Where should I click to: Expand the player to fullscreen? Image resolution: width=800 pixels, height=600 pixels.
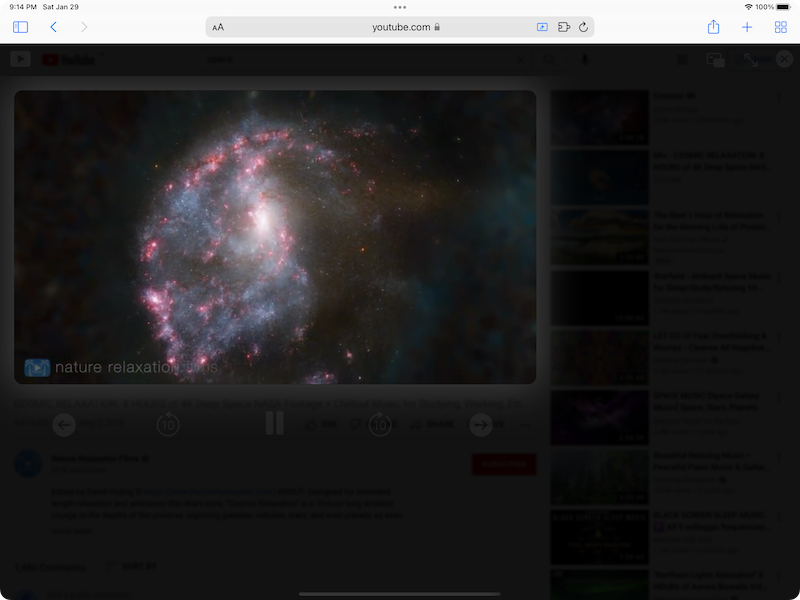[751, 60]
